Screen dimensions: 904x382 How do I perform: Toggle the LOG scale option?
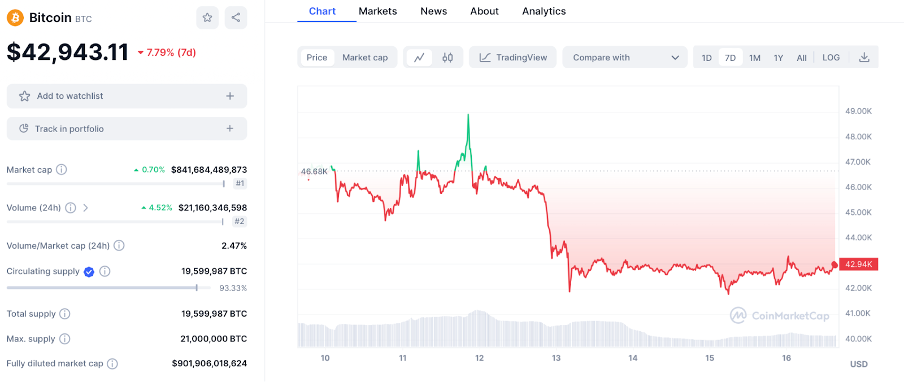click(x=831, y=57)
